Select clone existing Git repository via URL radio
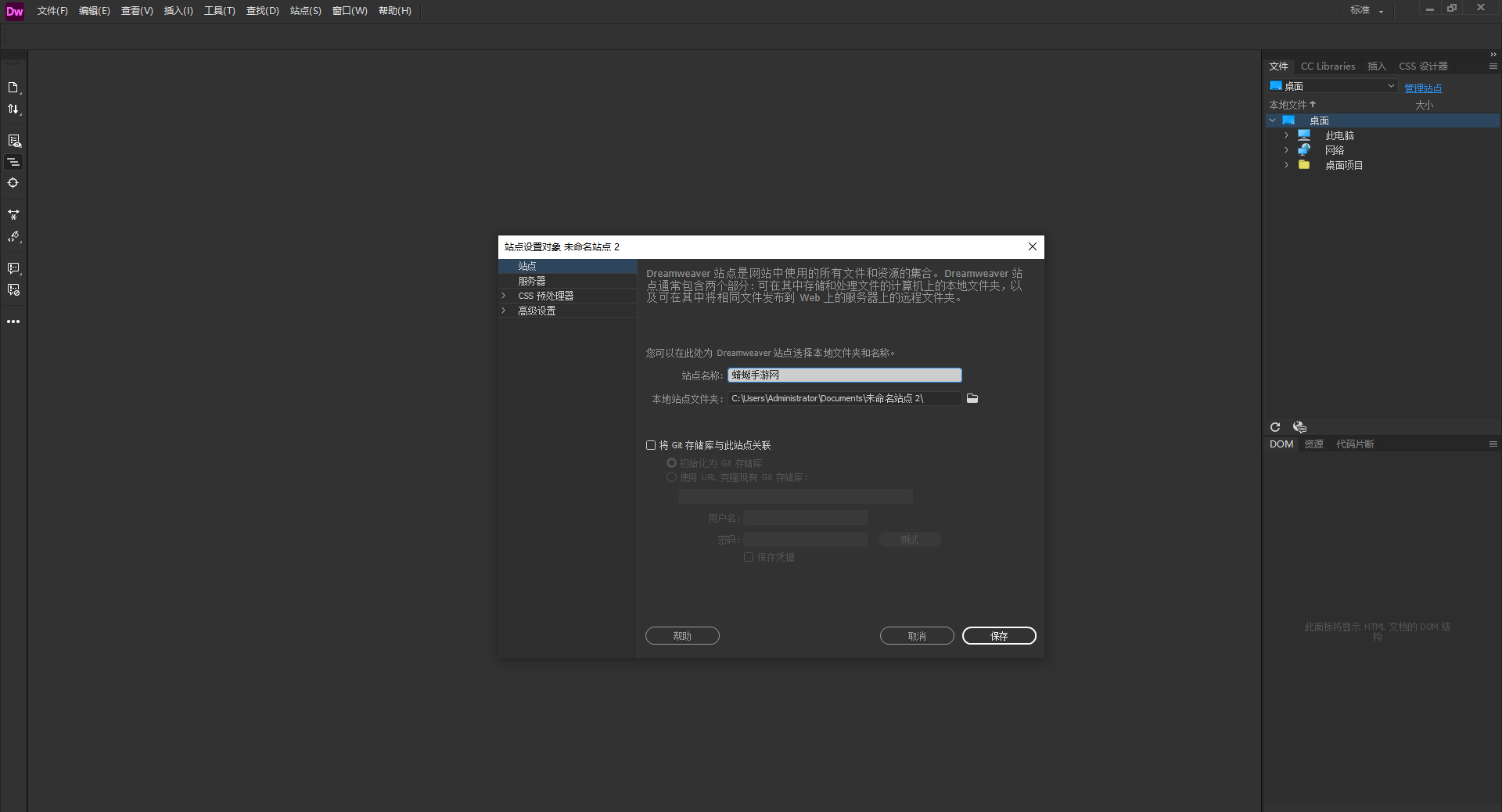Screen dimensions: 1502x812 (671, 477)
